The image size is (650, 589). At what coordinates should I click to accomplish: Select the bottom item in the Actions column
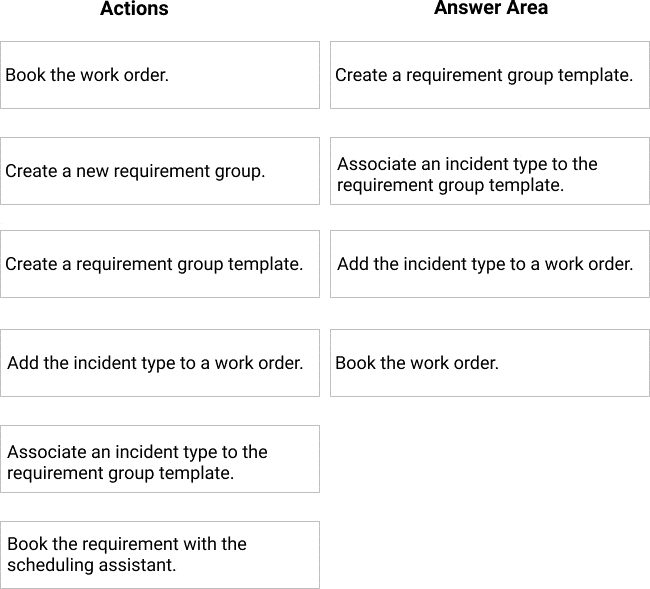[x=160, y=555]
